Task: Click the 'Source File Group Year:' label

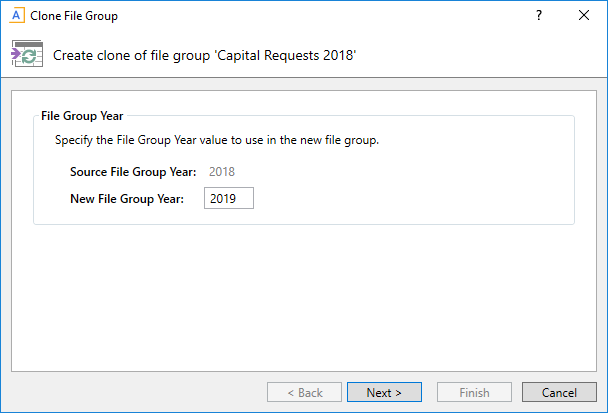Action: coord(133,172)
